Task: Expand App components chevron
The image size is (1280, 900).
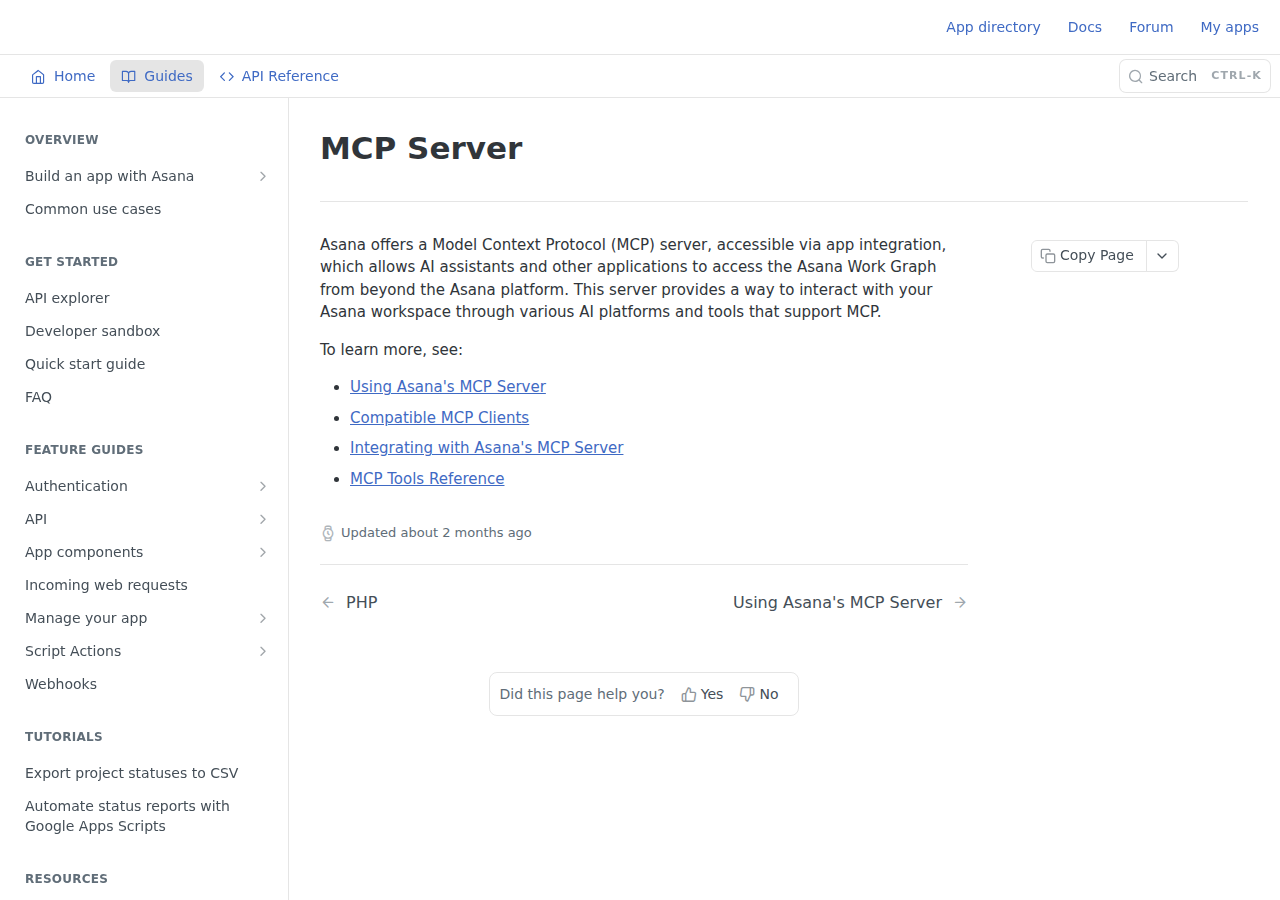Action: [263, 552]
